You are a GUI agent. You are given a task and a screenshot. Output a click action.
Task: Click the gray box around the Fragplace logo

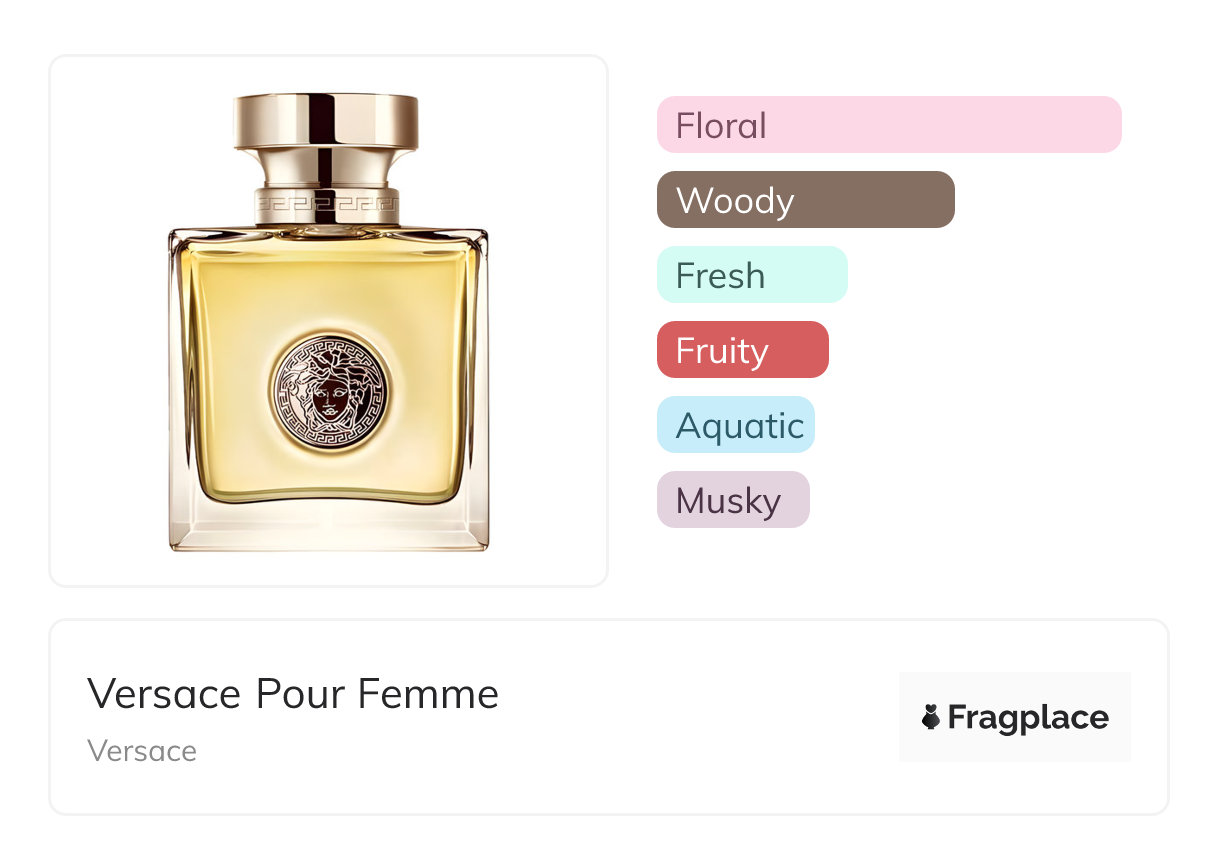click(x=1015, y=717)
